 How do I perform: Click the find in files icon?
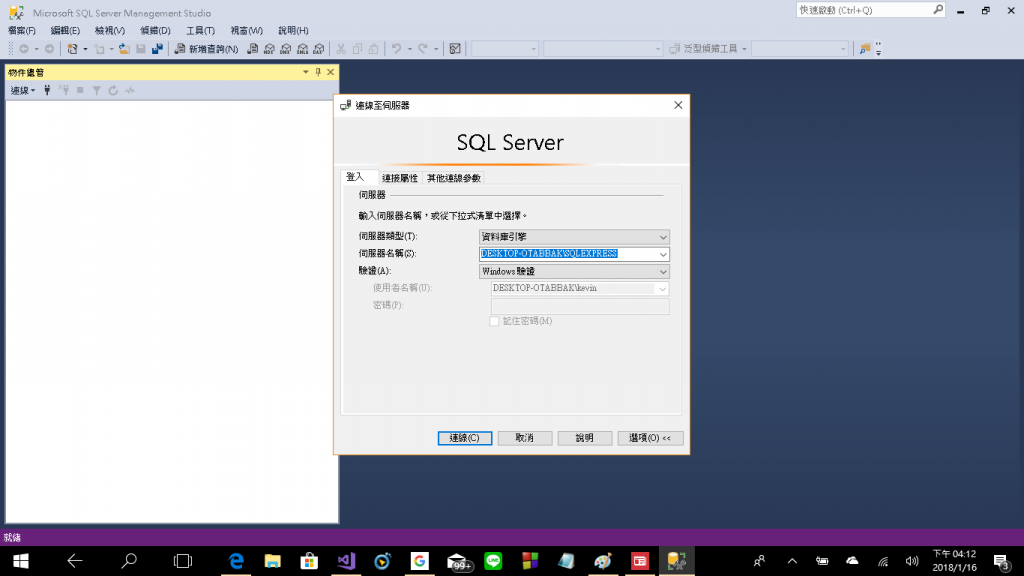865,49
